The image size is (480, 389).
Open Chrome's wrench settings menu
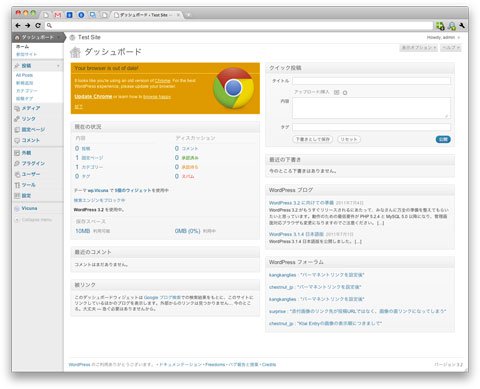(462, 25)
